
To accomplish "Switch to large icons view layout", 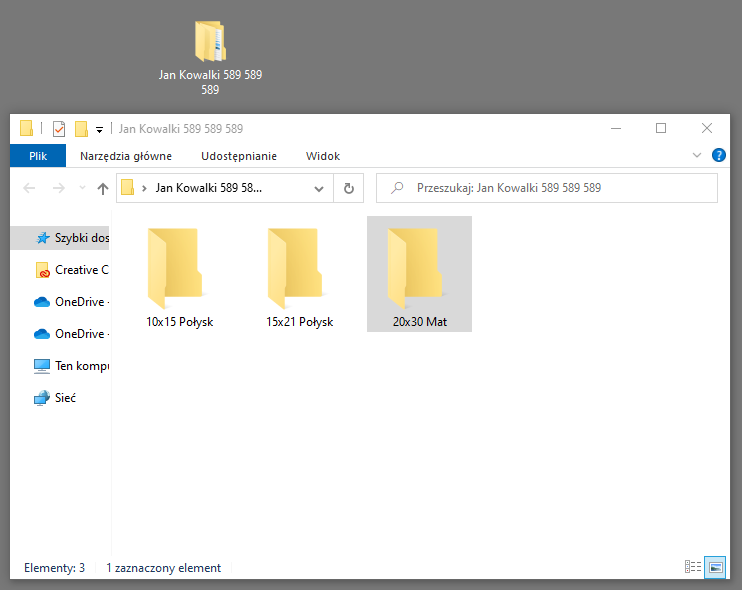I will [x=714, y=567].
